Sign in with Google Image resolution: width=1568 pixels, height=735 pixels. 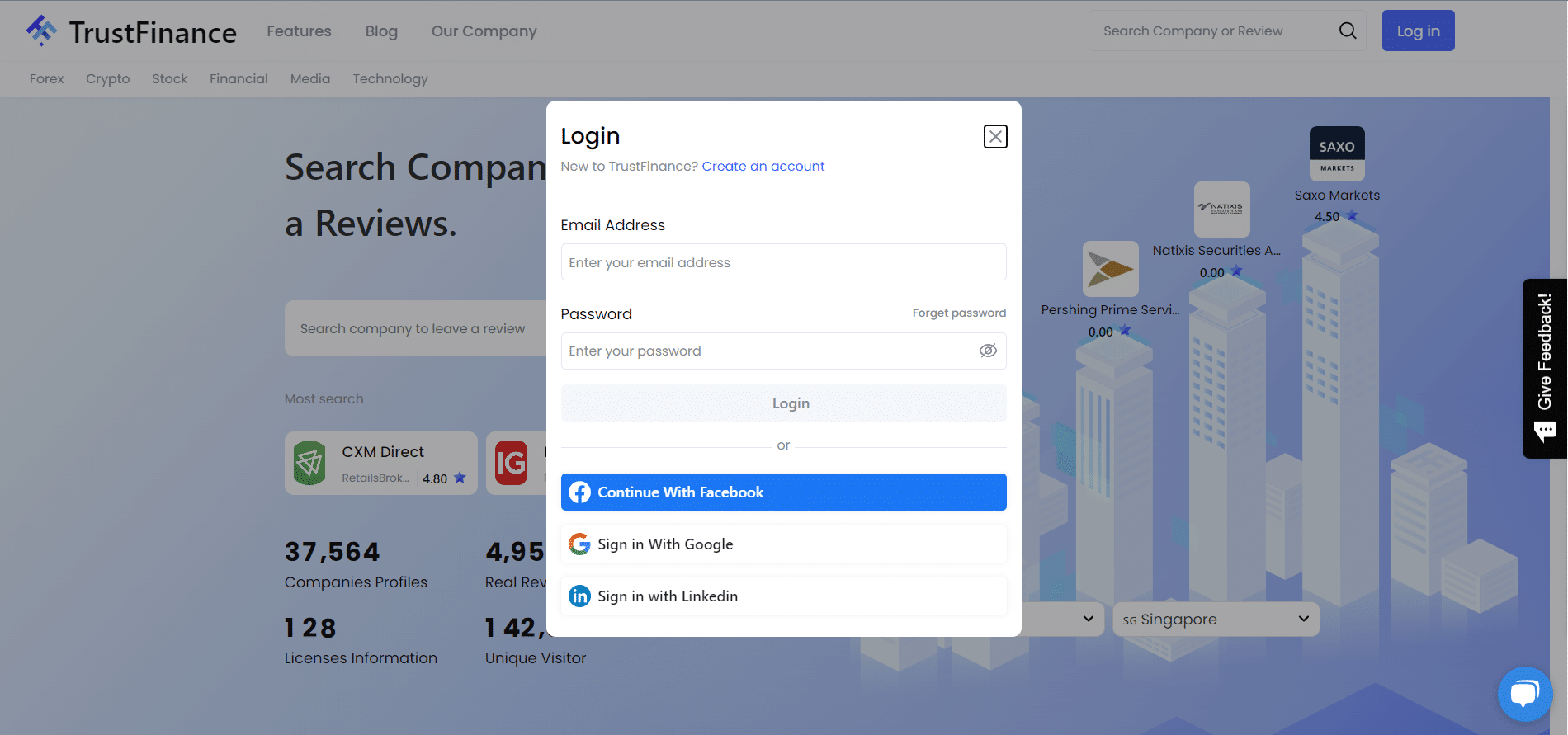coord(783,544)
